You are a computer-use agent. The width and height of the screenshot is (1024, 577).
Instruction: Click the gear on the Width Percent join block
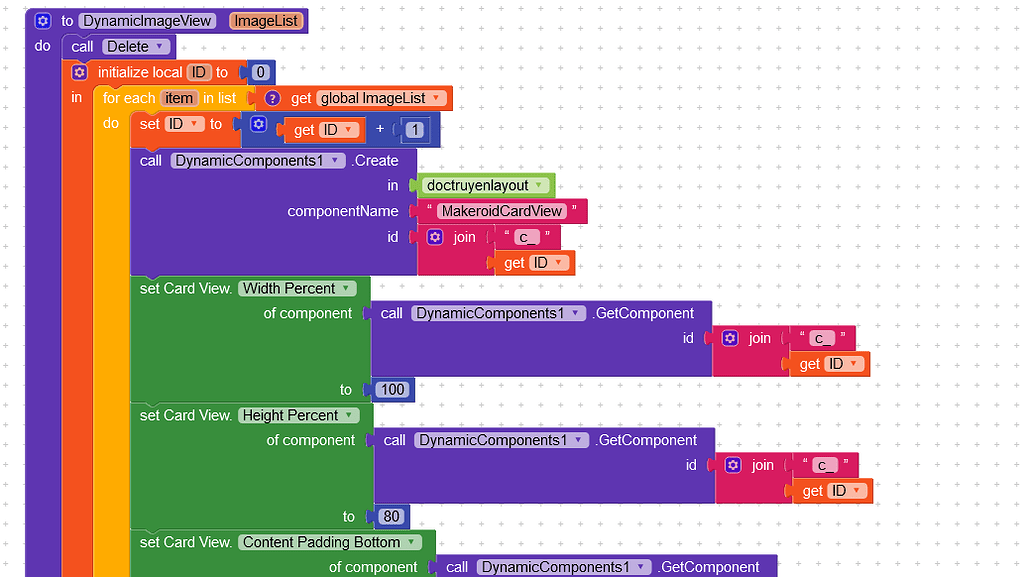click(731, 338)
